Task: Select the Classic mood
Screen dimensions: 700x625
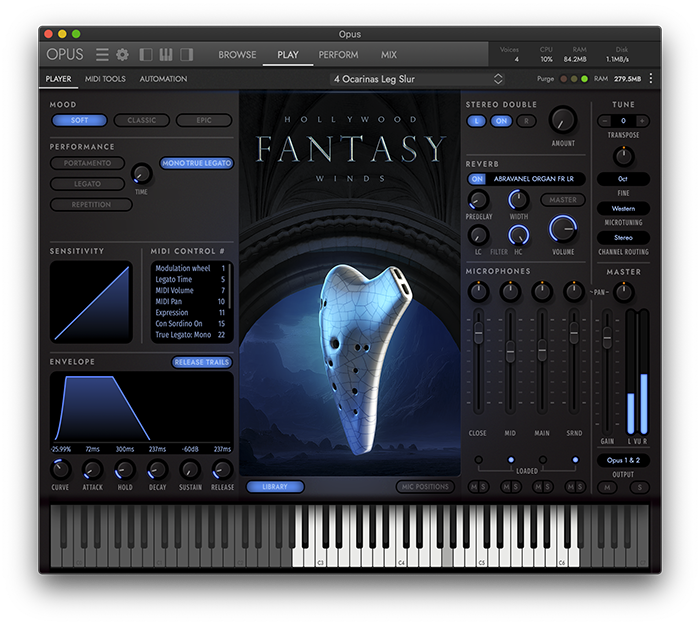Action: click(142, 121)
